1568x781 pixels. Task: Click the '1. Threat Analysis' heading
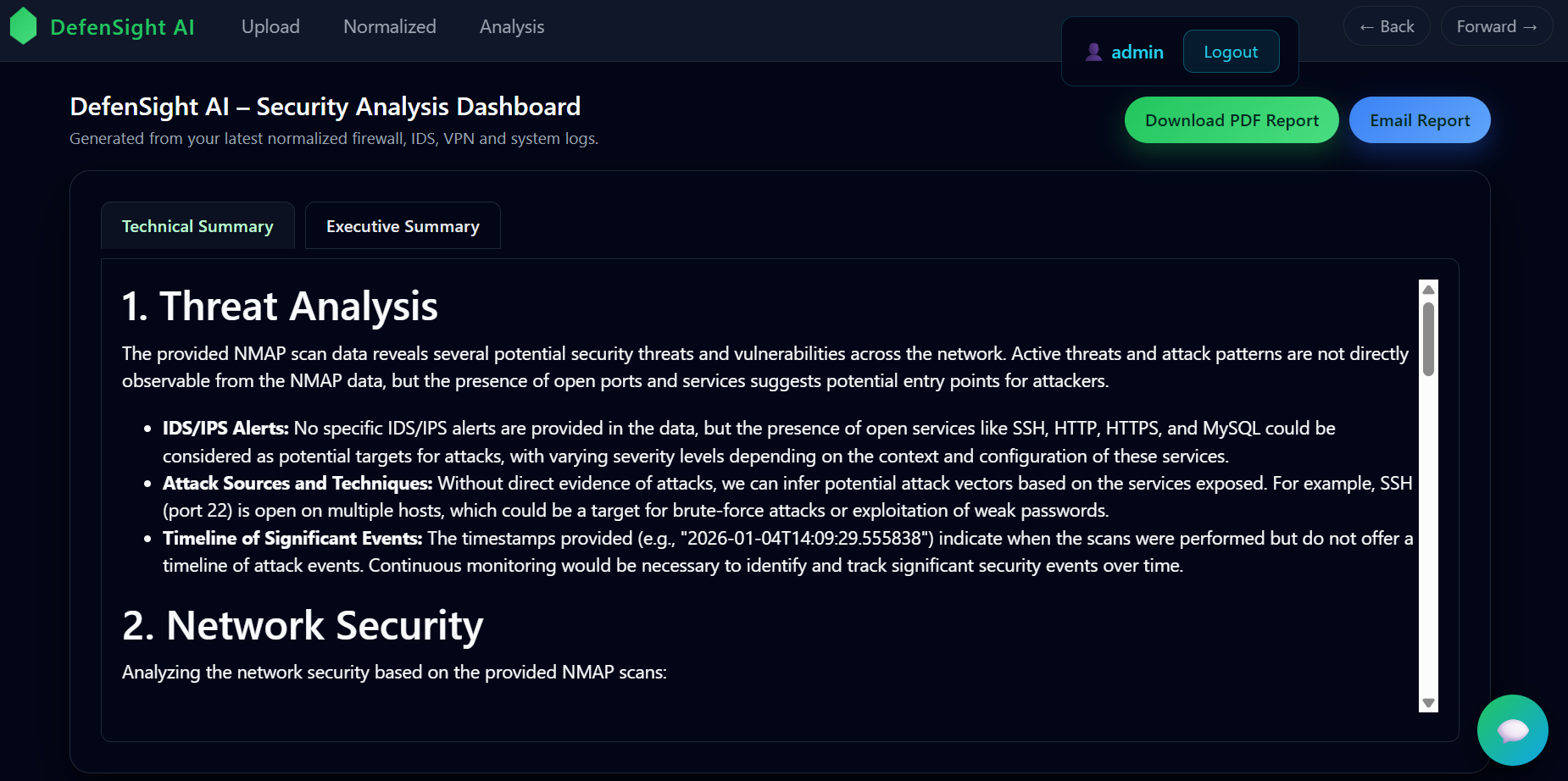280,306
